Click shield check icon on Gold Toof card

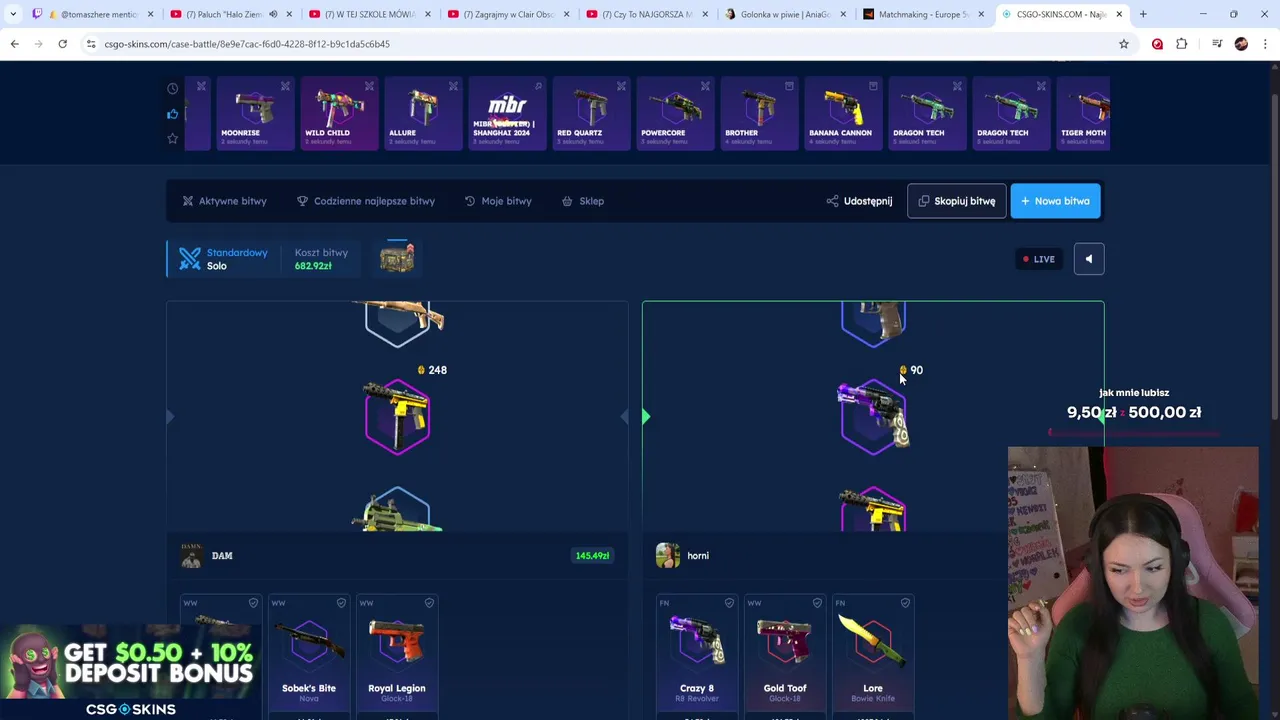(817, 603)
